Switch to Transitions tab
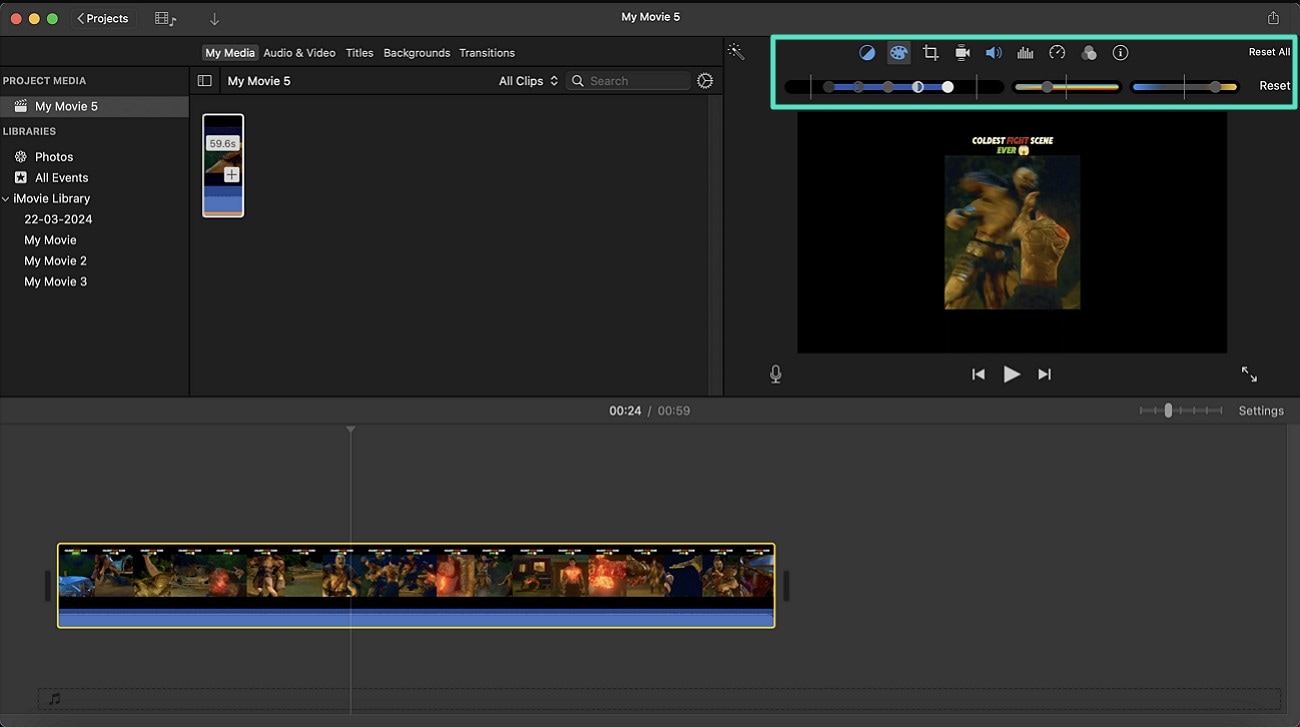 click(x=487, y=53)
